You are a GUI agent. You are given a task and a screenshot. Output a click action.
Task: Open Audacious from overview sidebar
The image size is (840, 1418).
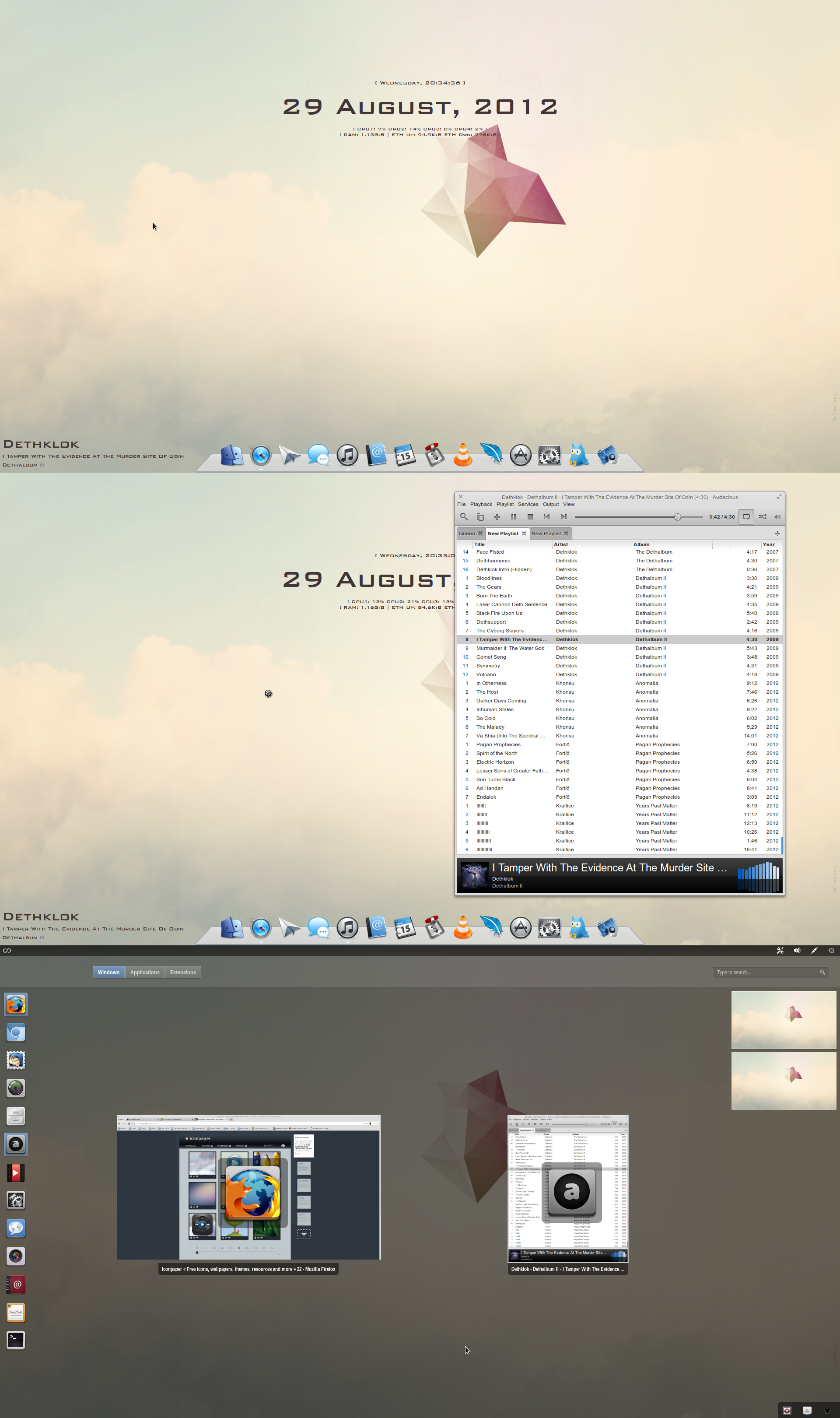tap(16, 1144)
